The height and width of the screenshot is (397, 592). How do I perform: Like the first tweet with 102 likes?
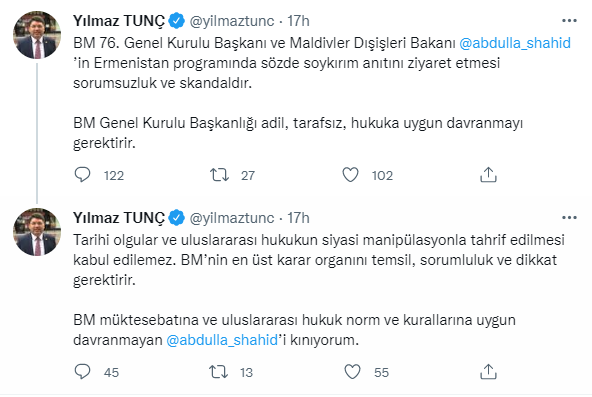[350, 175]
